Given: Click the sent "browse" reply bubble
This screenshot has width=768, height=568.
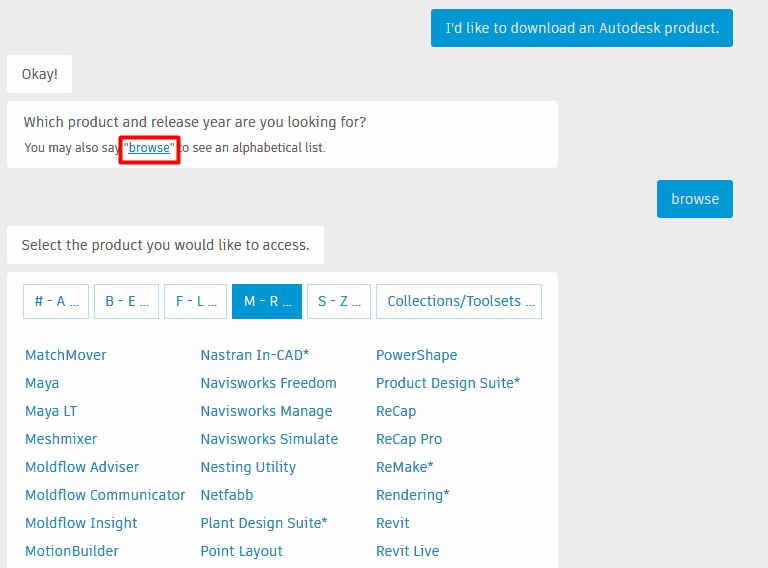Looking at the screenshot, I should [x=695, y=199].
